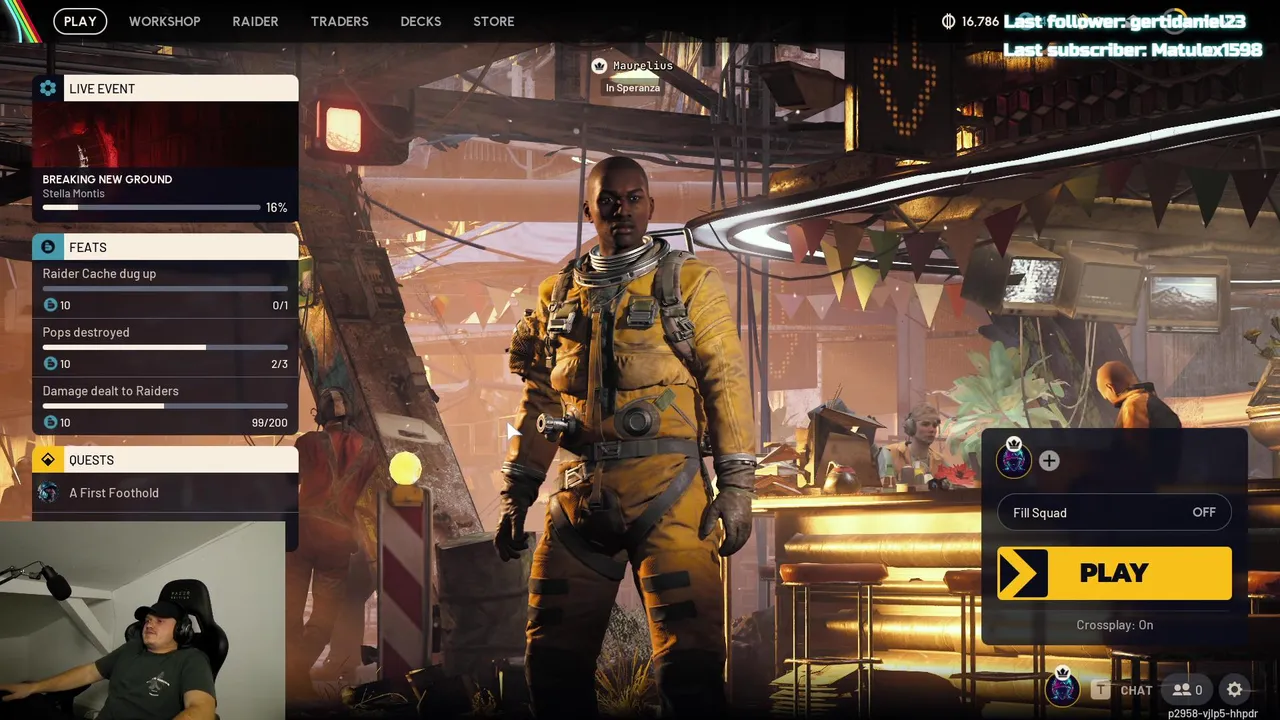Click Breaking New Ground progress bar
The height and width of the screenshot is (720, 1280).
(151, 208)
